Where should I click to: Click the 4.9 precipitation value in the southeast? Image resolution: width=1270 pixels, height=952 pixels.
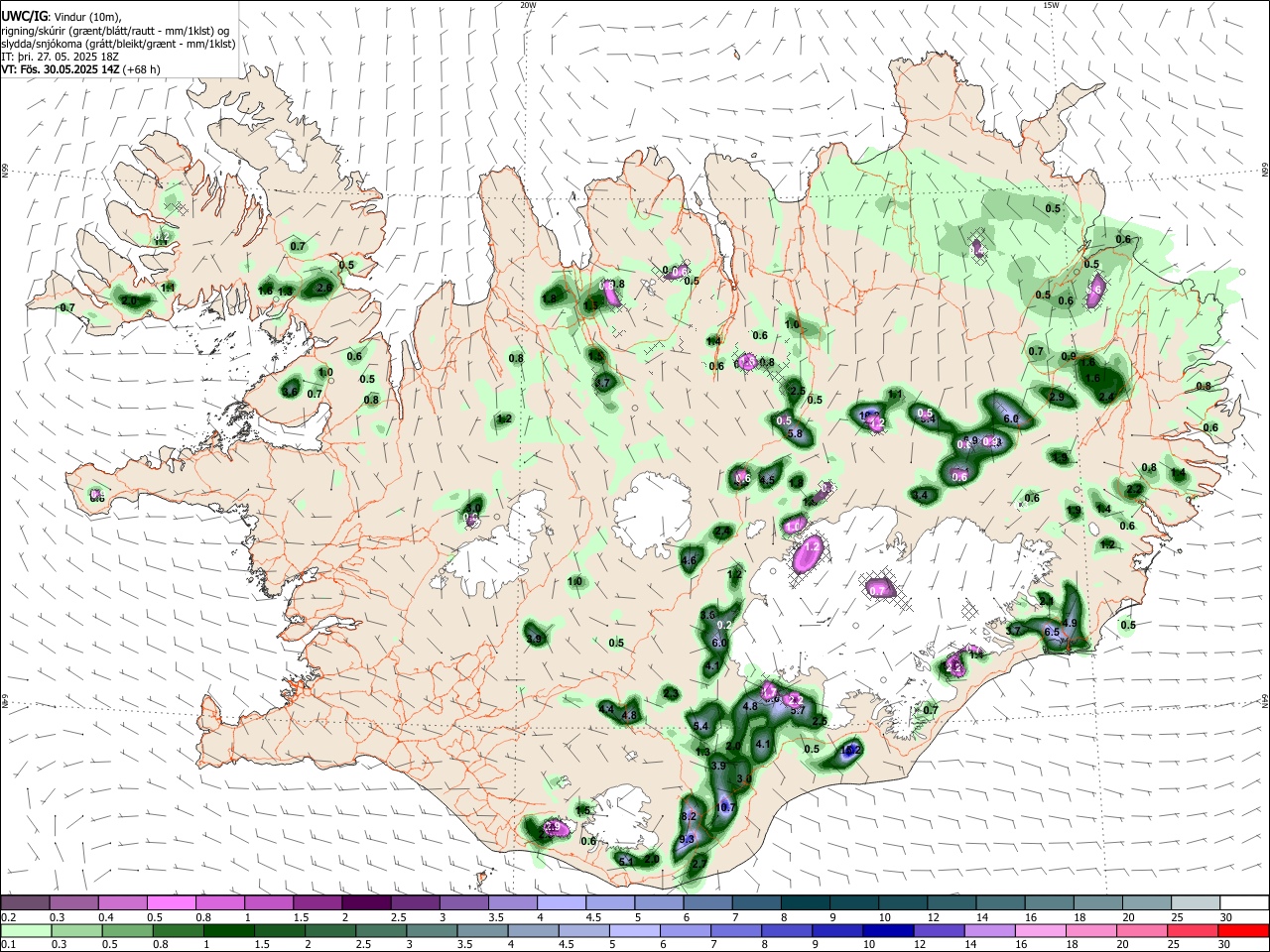tap(1070, 623)
